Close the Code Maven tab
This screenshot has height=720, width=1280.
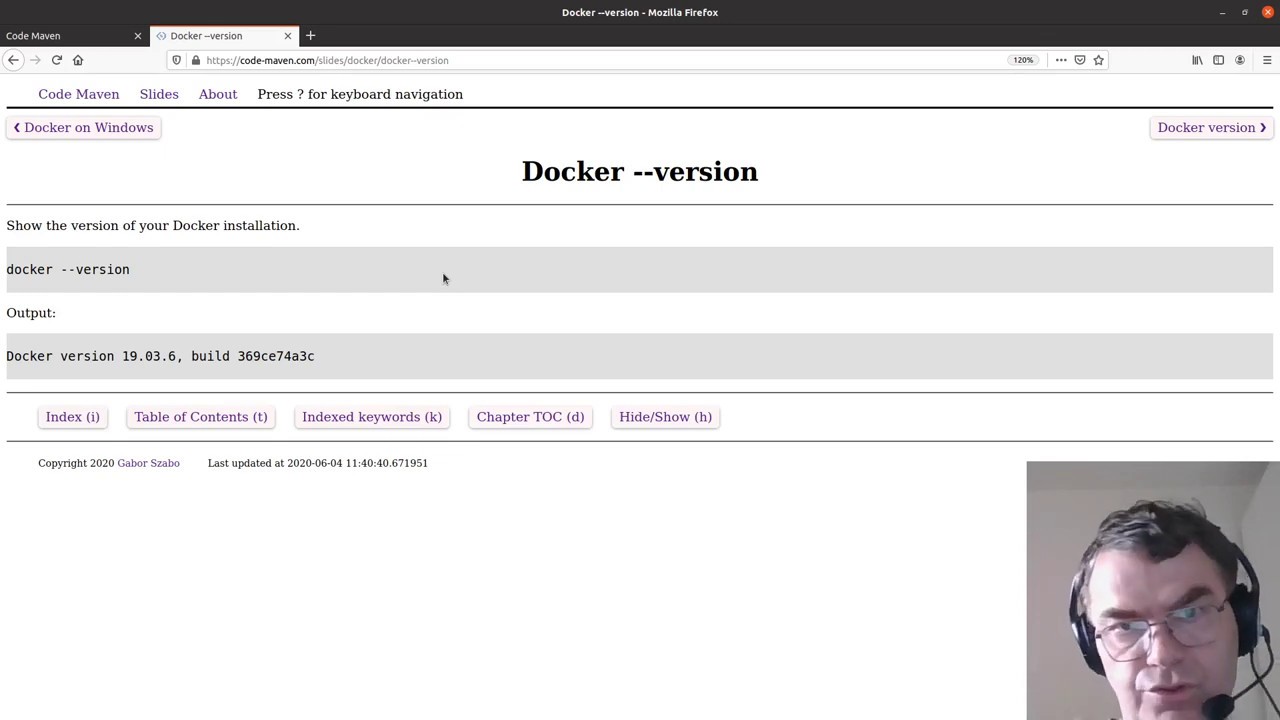click(x=138, y=36)
